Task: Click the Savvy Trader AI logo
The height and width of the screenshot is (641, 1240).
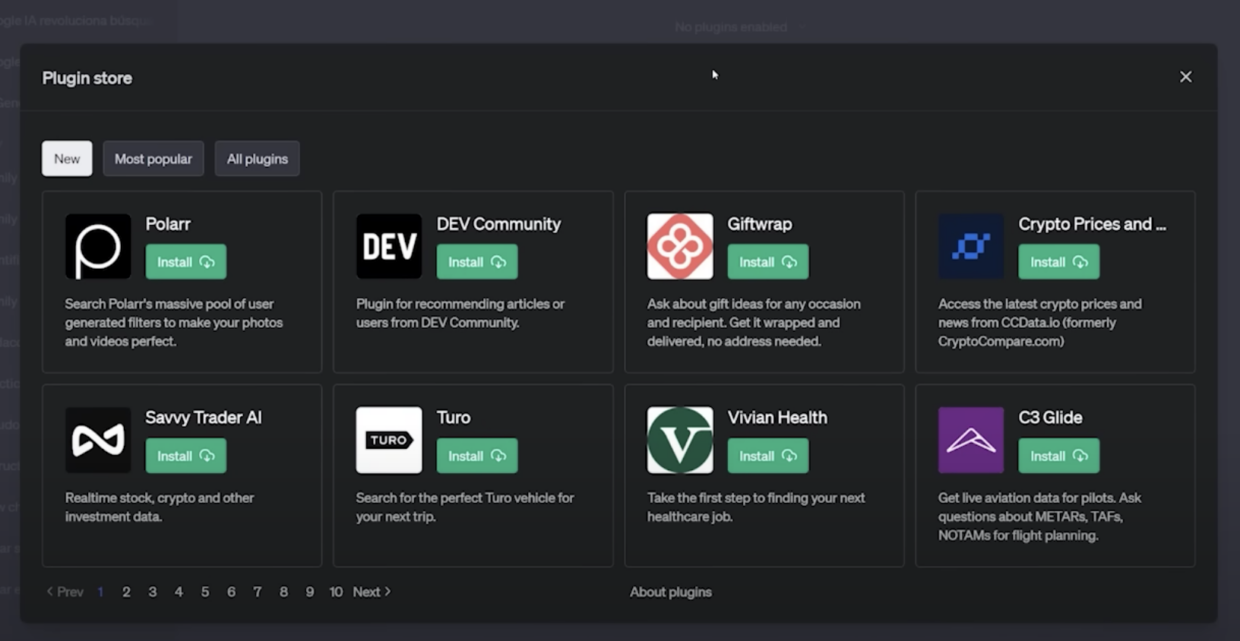Action: (x=97, y=440)
